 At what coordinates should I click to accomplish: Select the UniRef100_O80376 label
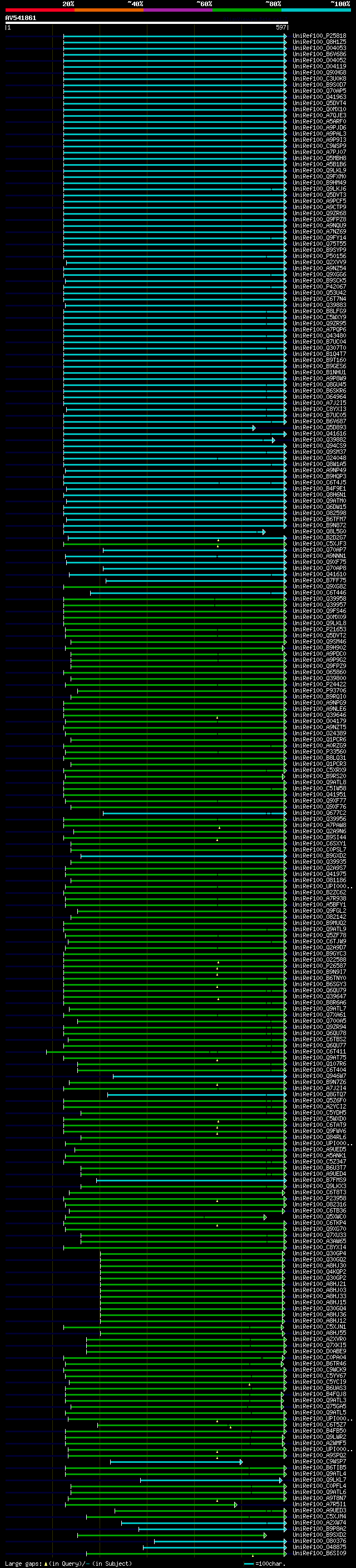point(319,1542)
